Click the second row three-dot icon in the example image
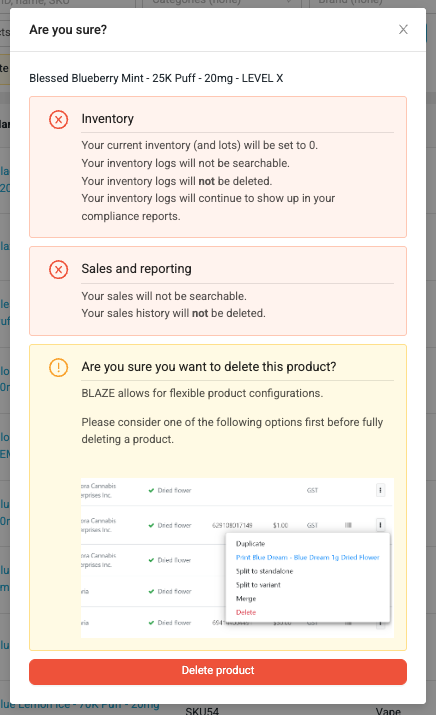 380,525
